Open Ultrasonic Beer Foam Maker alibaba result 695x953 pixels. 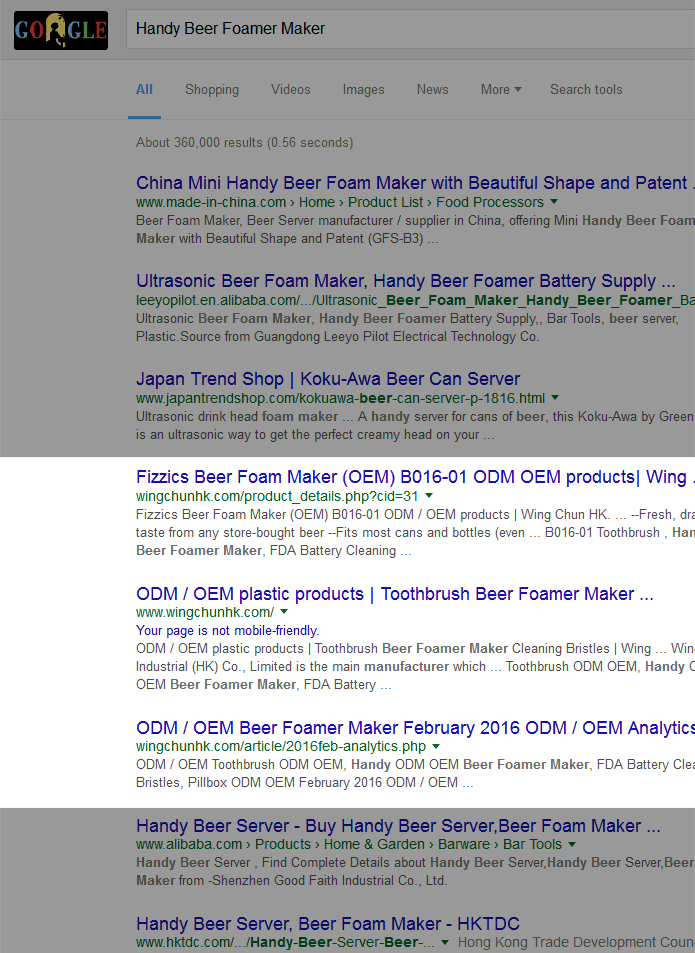click(x=406, y=281)
